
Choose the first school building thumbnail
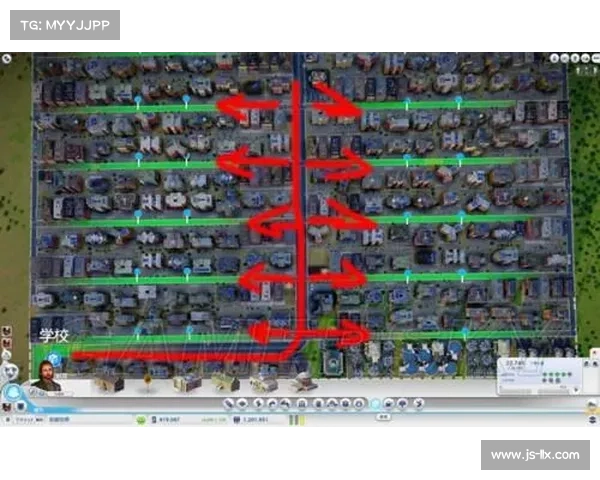pyautogui.click(x=109, y=382)
